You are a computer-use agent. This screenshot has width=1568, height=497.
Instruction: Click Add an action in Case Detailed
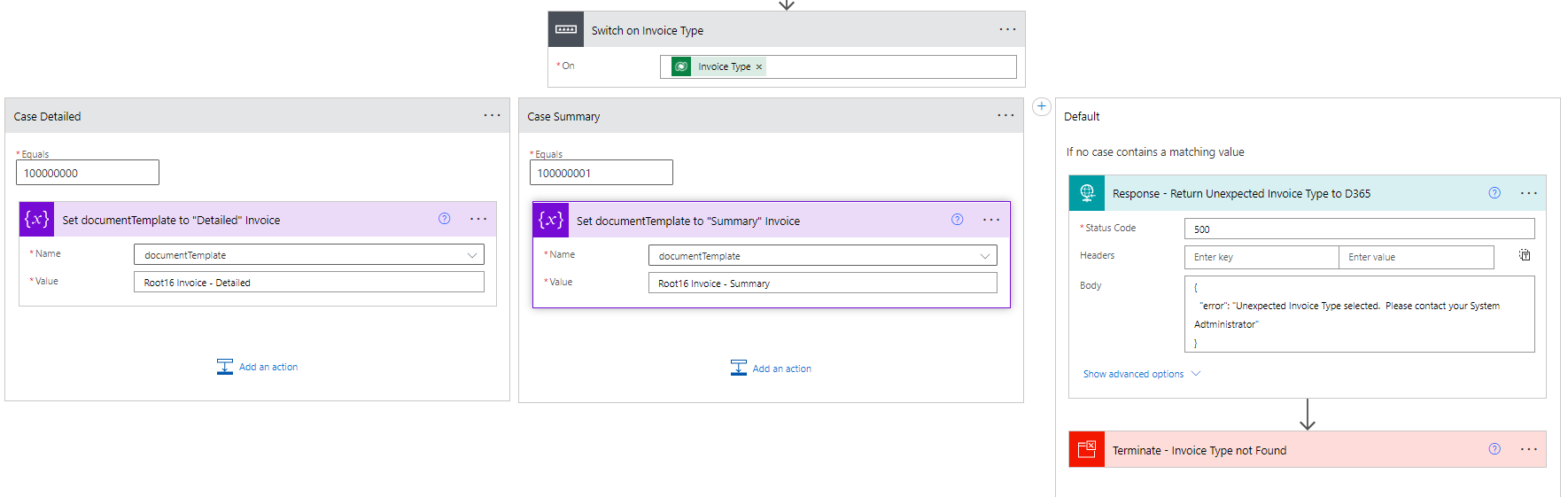pos(258,367)
